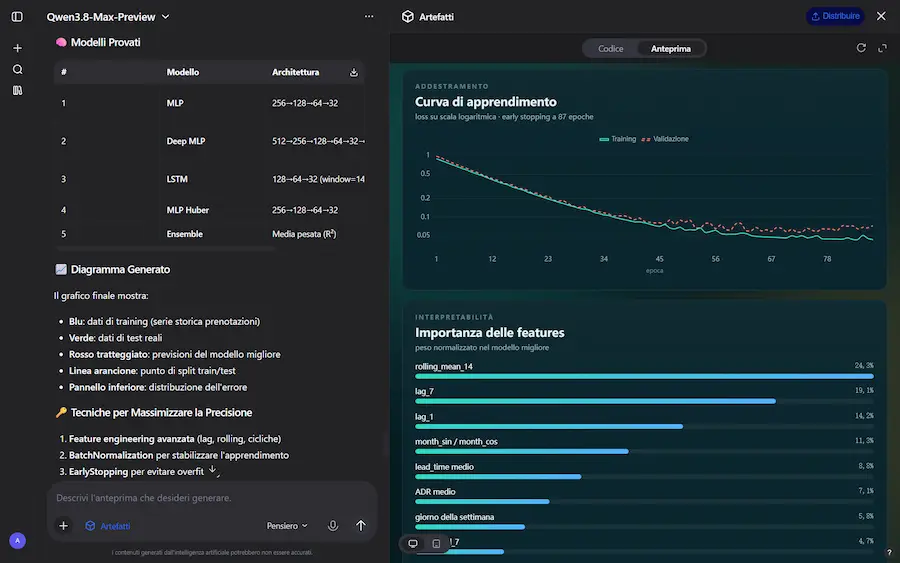Add attachment with plus button in composer
The width and height of the screenshot is (900, 563).
(64, 526)
